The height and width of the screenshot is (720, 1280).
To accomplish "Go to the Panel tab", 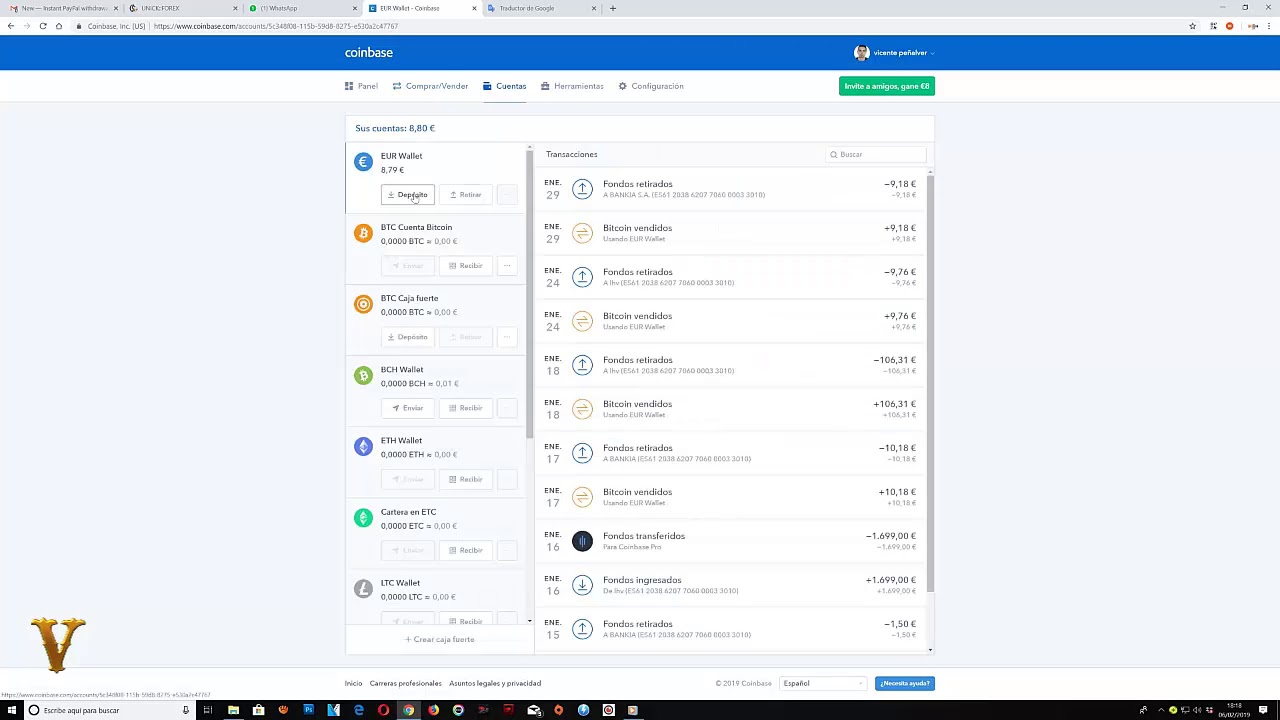I will [x=361, y=86].
